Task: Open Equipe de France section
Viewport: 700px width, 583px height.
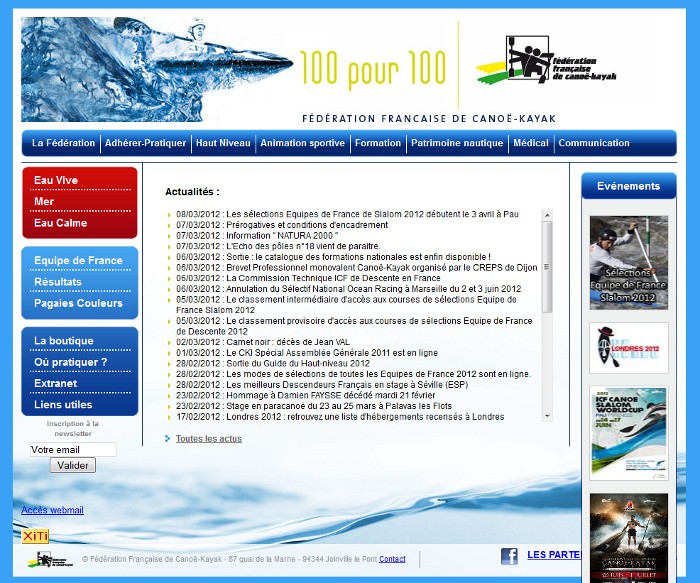Action: (78, 260)
